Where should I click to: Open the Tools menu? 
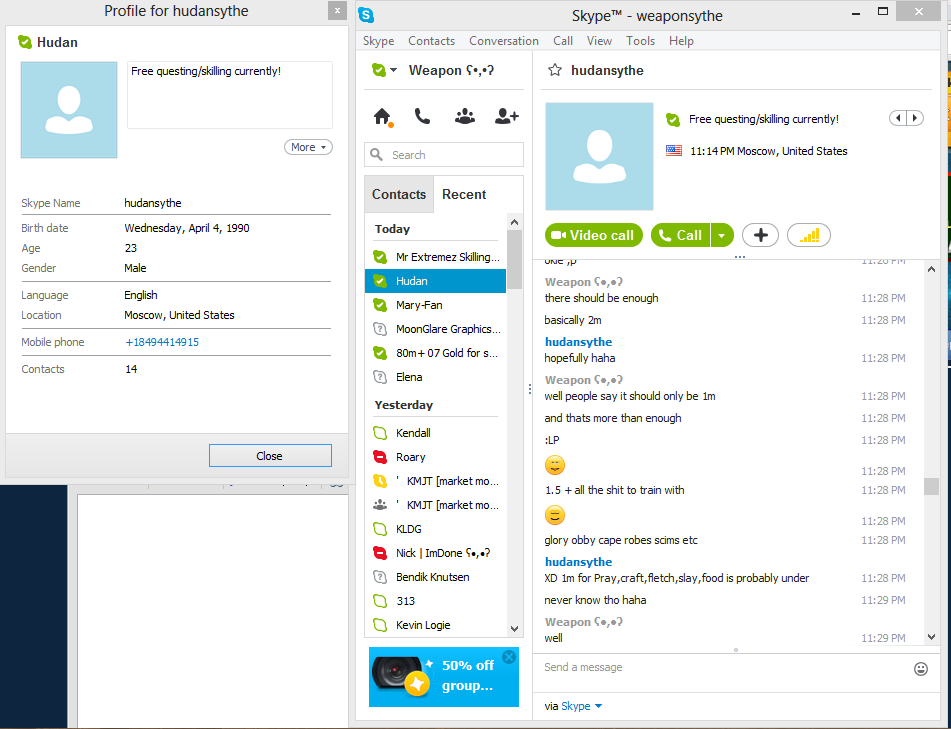640,41
